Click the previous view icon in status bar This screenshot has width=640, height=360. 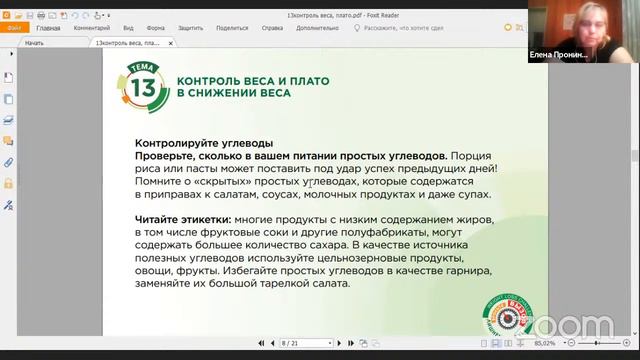363,343
